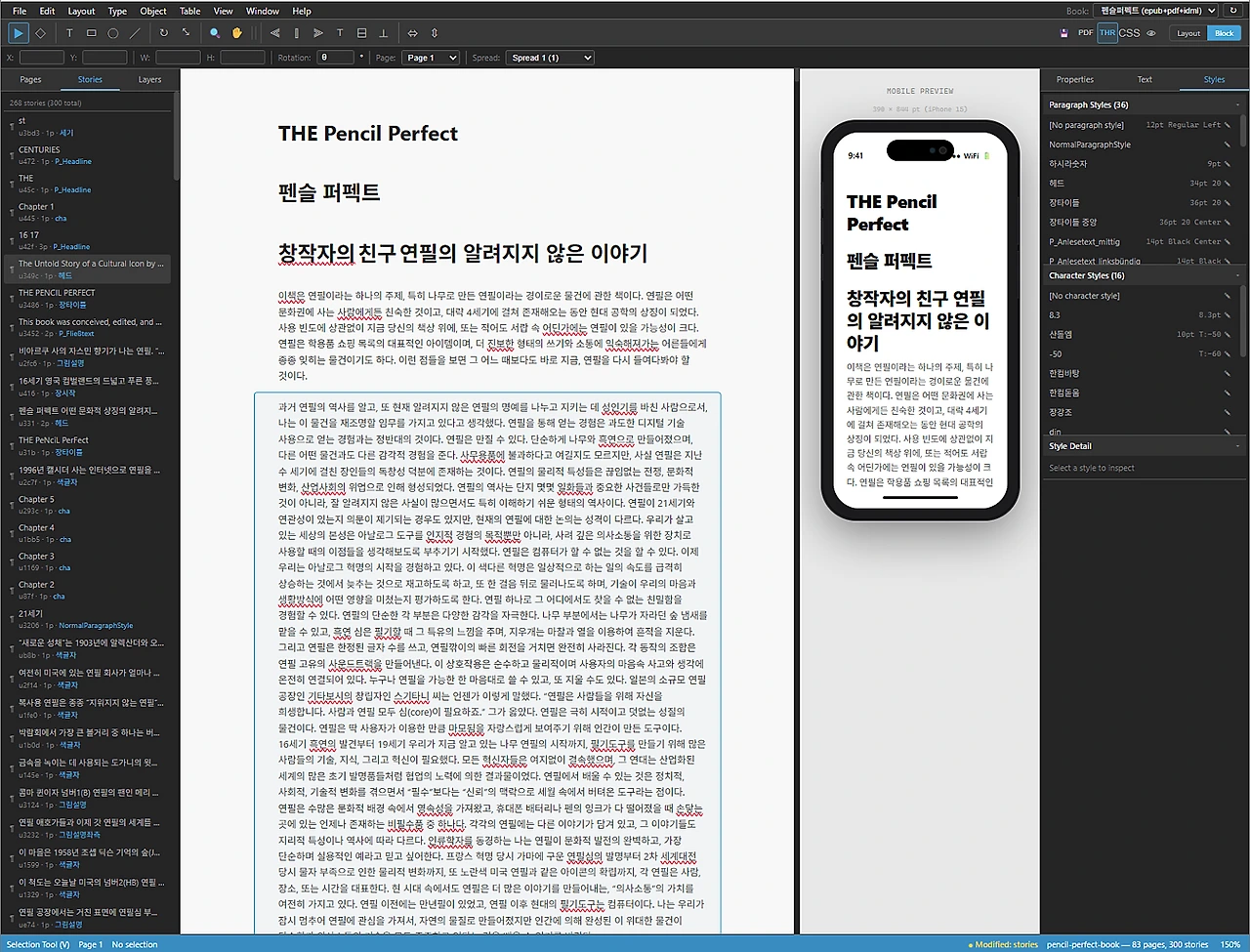Click the W width field
This screenshot has width=1250, height=952.
tap(178, 58)
